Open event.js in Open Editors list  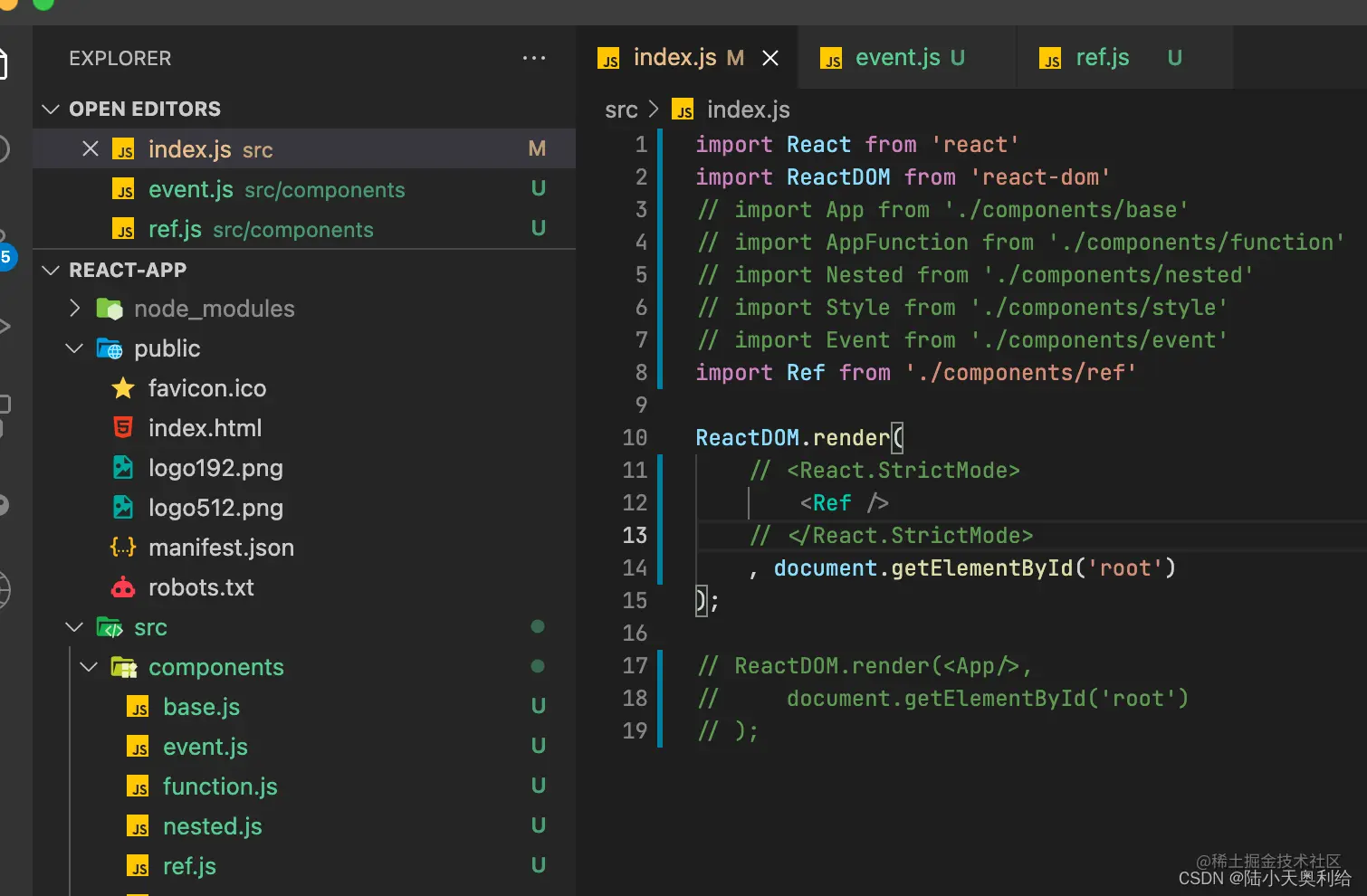coord(304,189)
